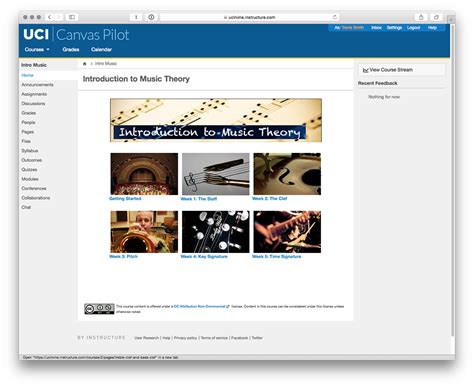Screen dimensions: 474x387
Task: Open People in course sidebar
Action: coord(28,122)
